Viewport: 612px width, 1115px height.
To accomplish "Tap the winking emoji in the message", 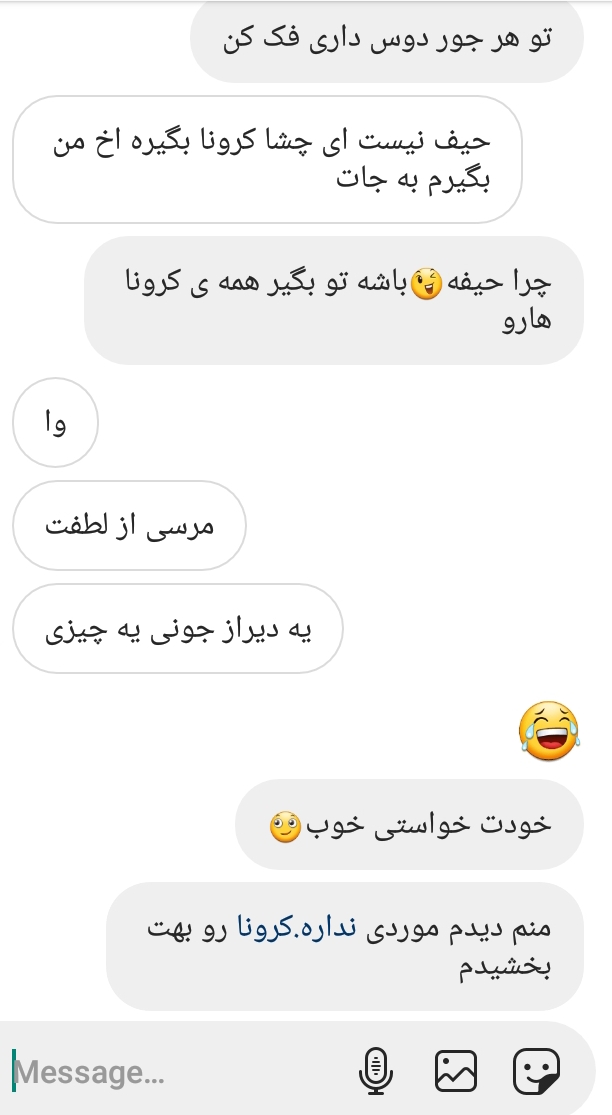I will pos(426,284).
